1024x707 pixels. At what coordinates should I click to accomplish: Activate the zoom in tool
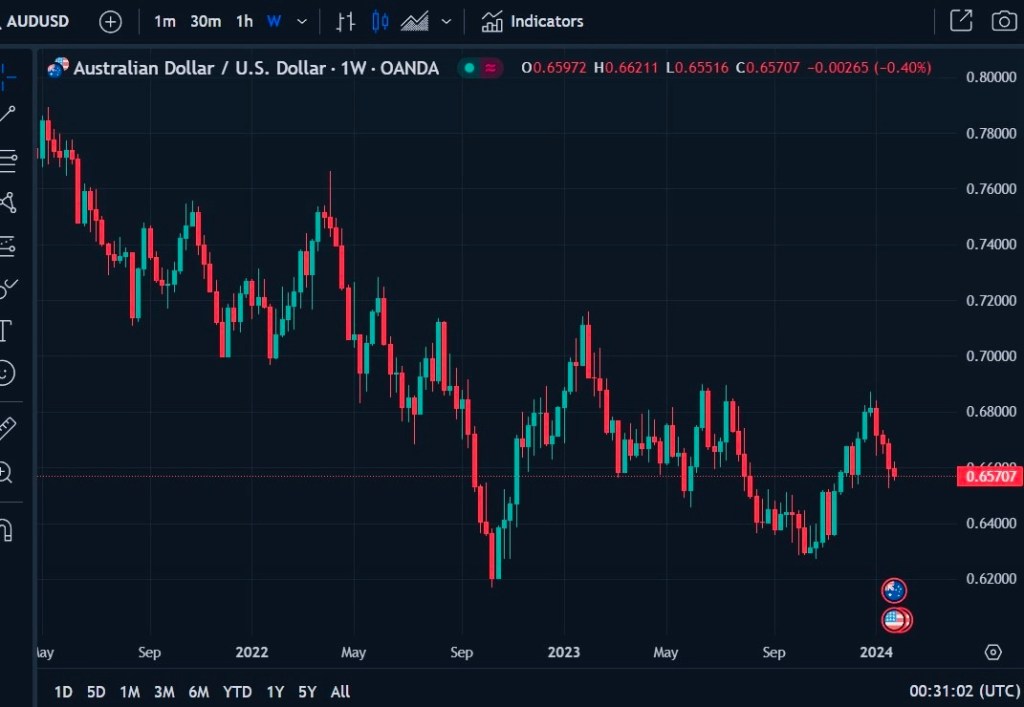point(6,473)
